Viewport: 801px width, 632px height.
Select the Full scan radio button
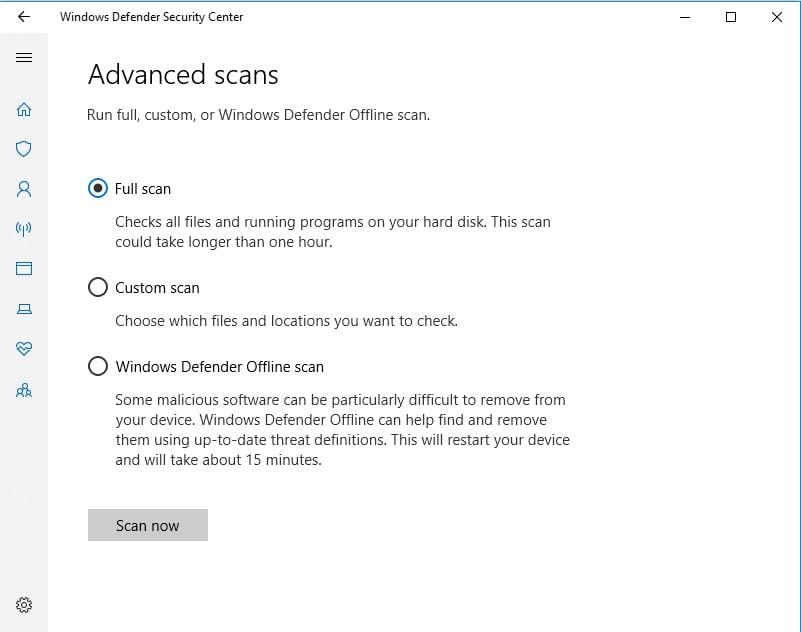(x=98, y=188)
